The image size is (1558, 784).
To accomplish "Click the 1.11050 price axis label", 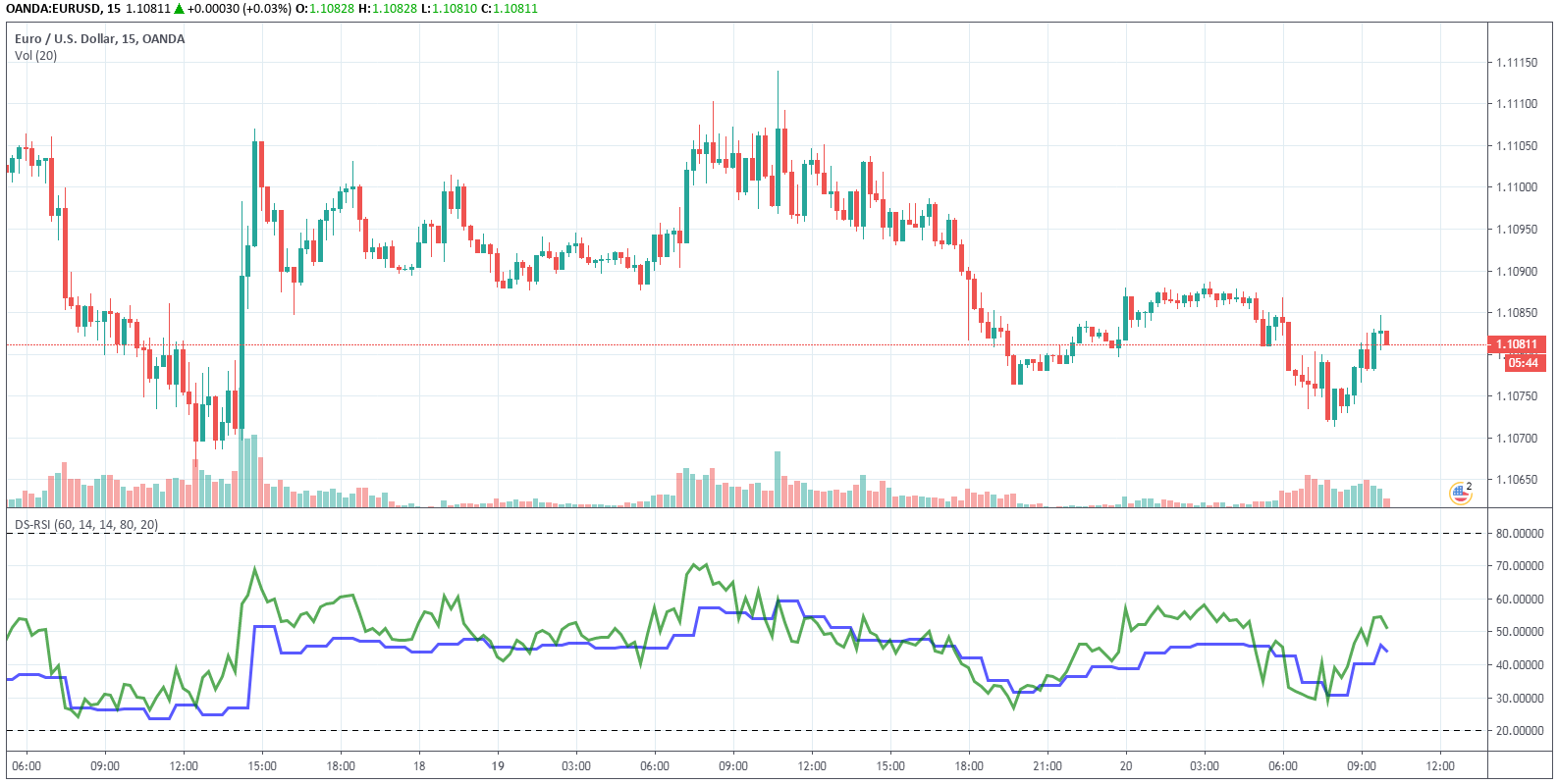I will tap(1517, 146).
